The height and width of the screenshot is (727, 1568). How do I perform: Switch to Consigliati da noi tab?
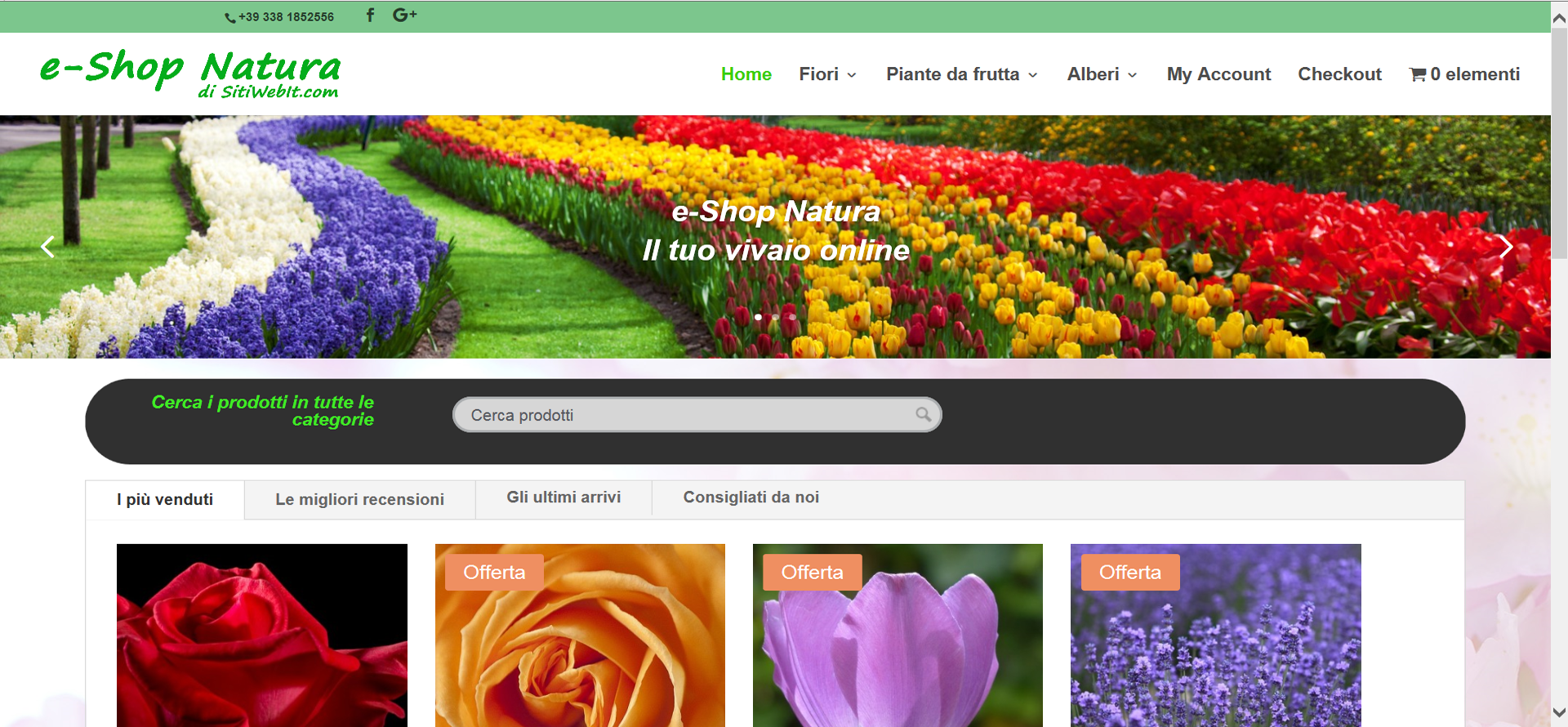point(751,497)
